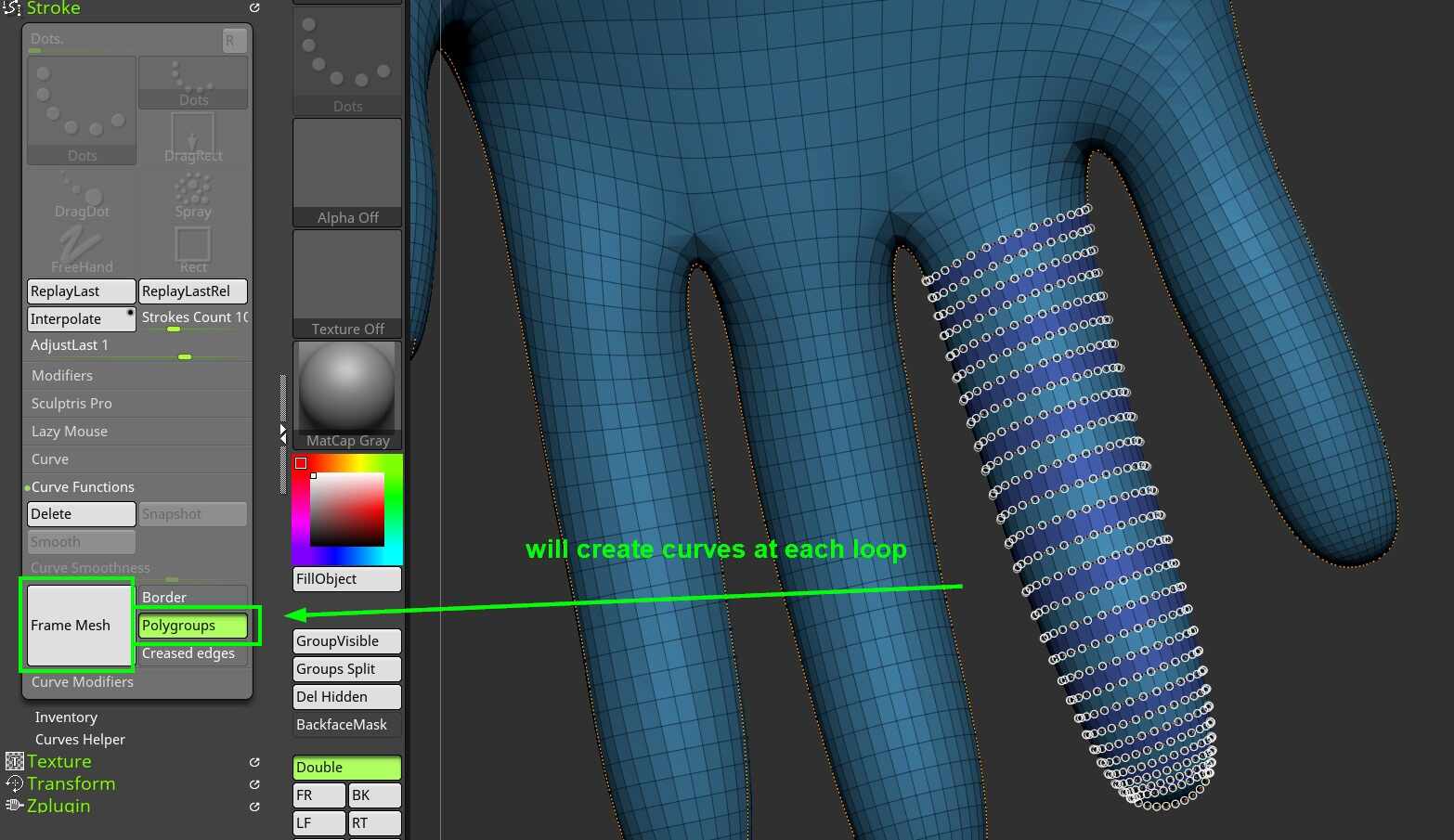This screenshot has height=840, width=1454.
Task: Collapse the Curve Functions section
Action: (x=83, y=487)
